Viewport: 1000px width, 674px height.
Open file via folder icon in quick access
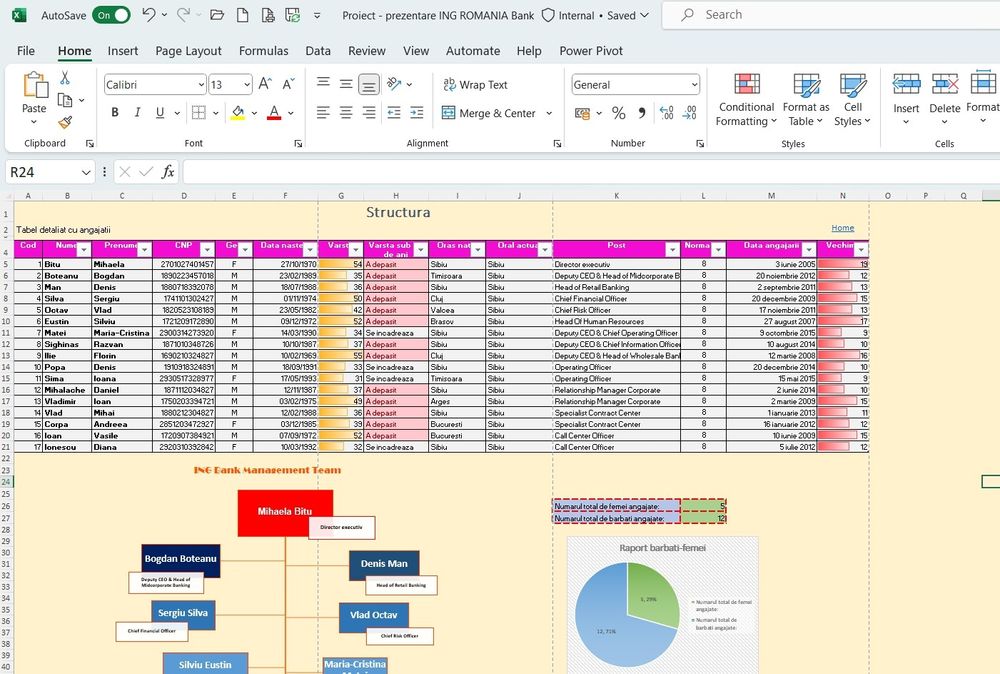(x=217, y=15)
